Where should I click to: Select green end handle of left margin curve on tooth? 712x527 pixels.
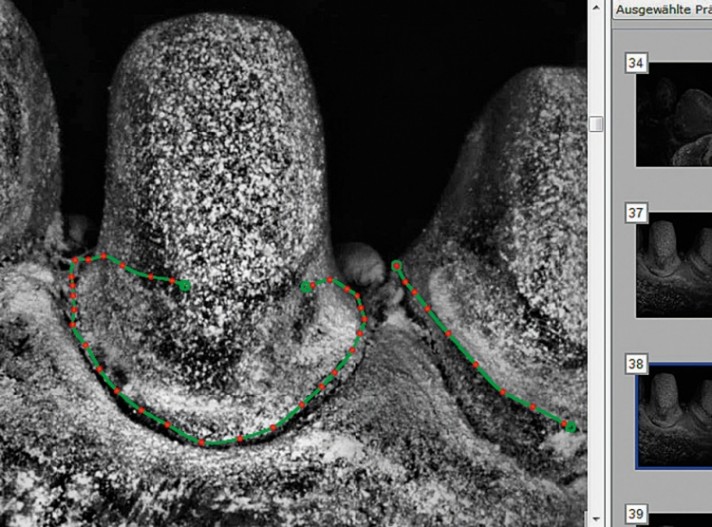pyautogui.click(x=184, y=286)
